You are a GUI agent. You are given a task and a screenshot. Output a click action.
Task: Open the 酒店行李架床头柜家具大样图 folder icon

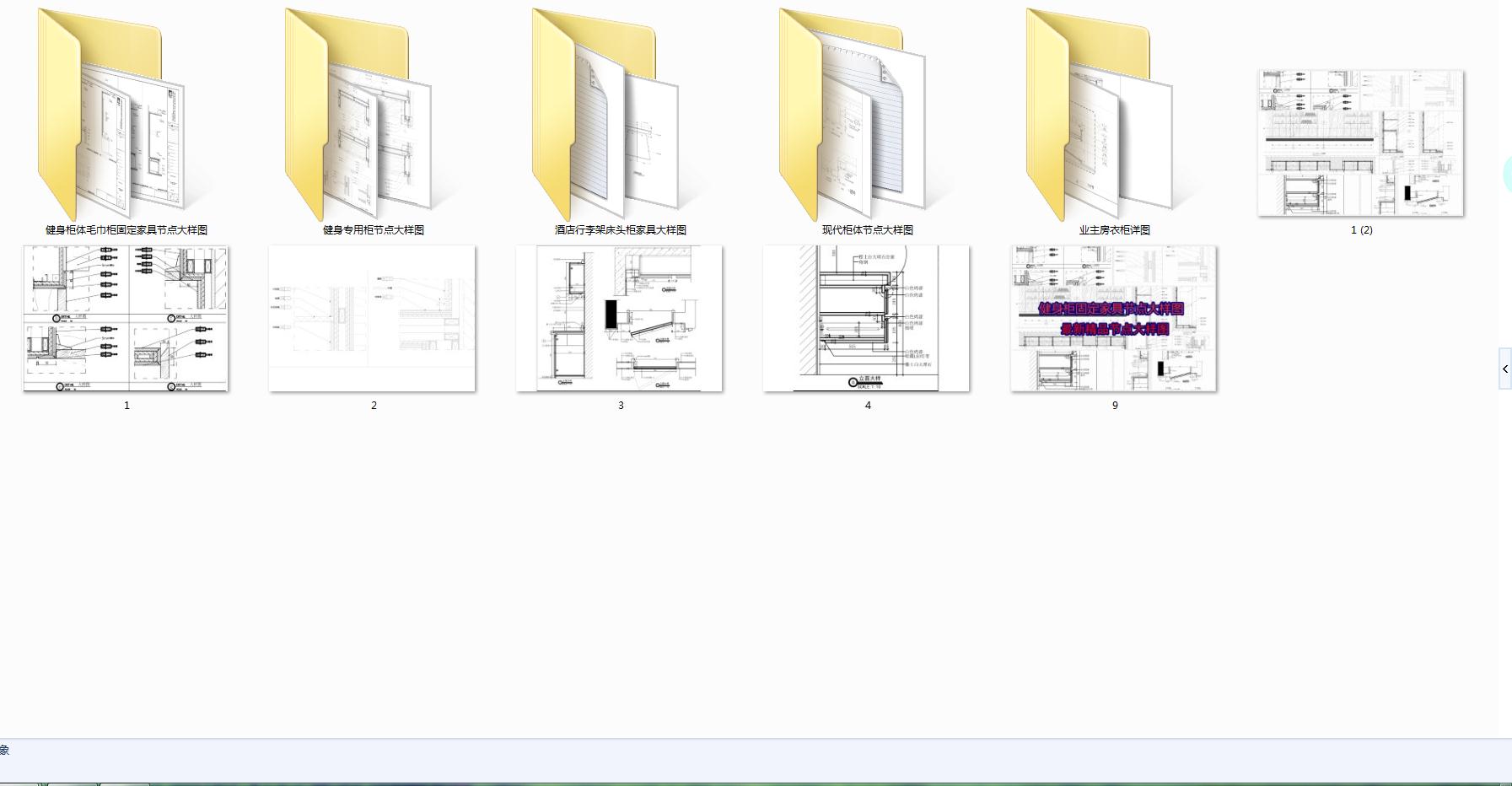(606, 115)
